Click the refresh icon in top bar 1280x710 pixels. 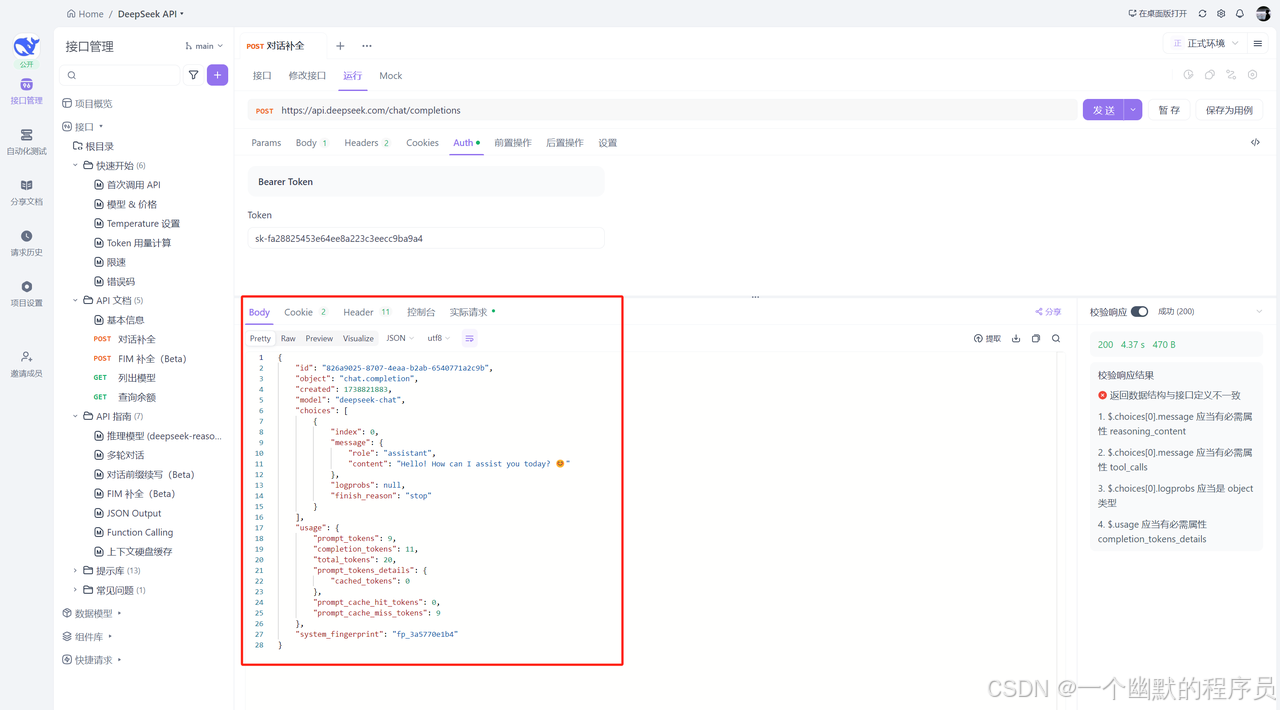(1202, 14)
